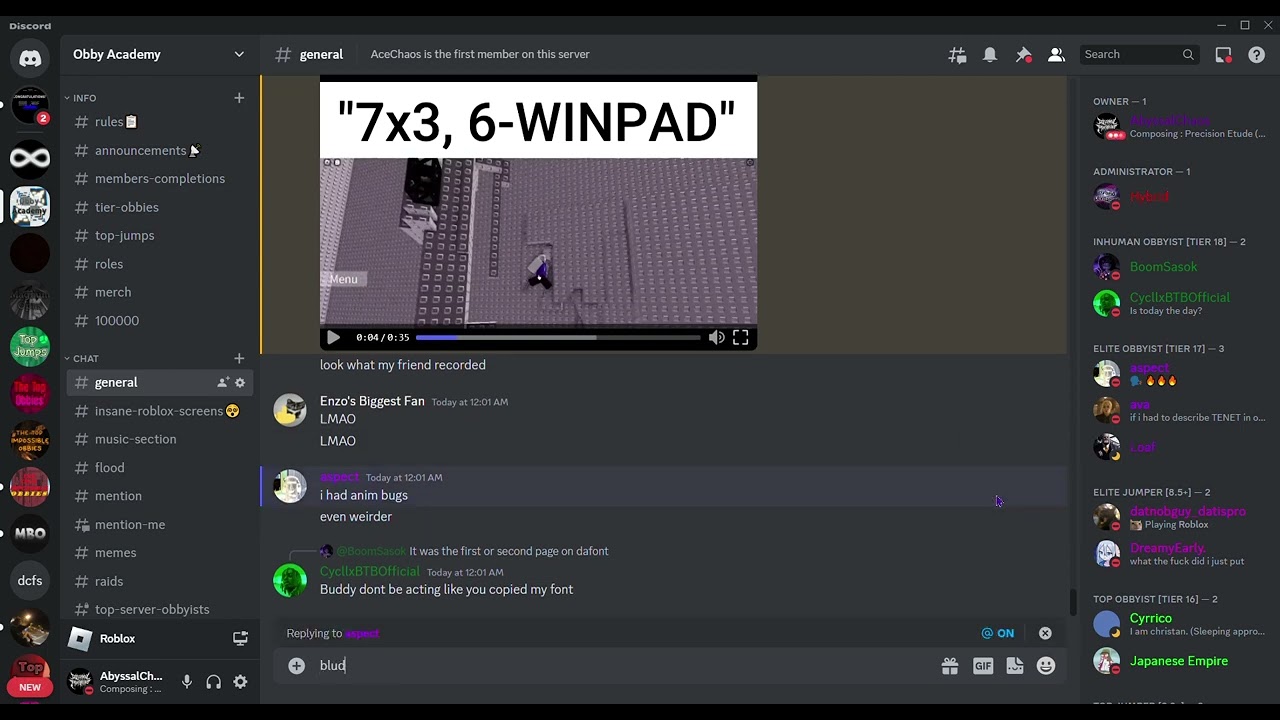Viewport: 1280px width, 720px height.
Task: Add channel to CHAT category plus
Action: [x=239, y=358]
